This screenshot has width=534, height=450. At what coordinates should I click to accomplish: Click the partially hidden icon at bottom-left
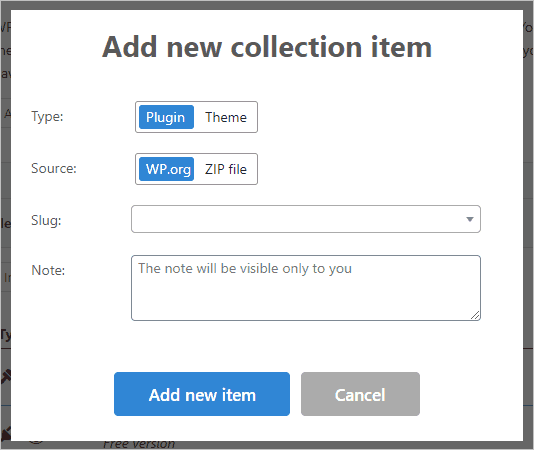click(x=5, y=433)
